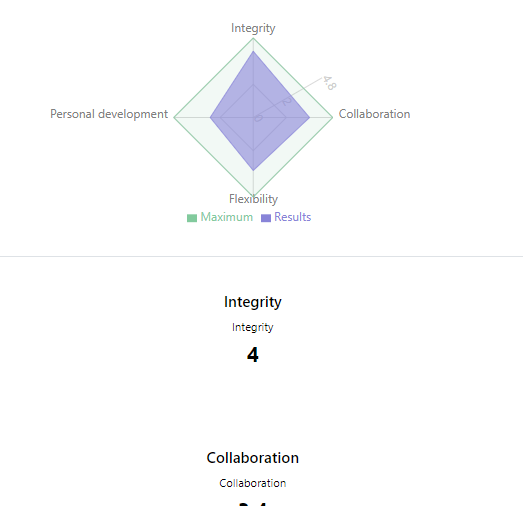The width and height of the screenshot is (523, 506).
Task: Click the green Maximum legend color box
Action: pos(192,218)
